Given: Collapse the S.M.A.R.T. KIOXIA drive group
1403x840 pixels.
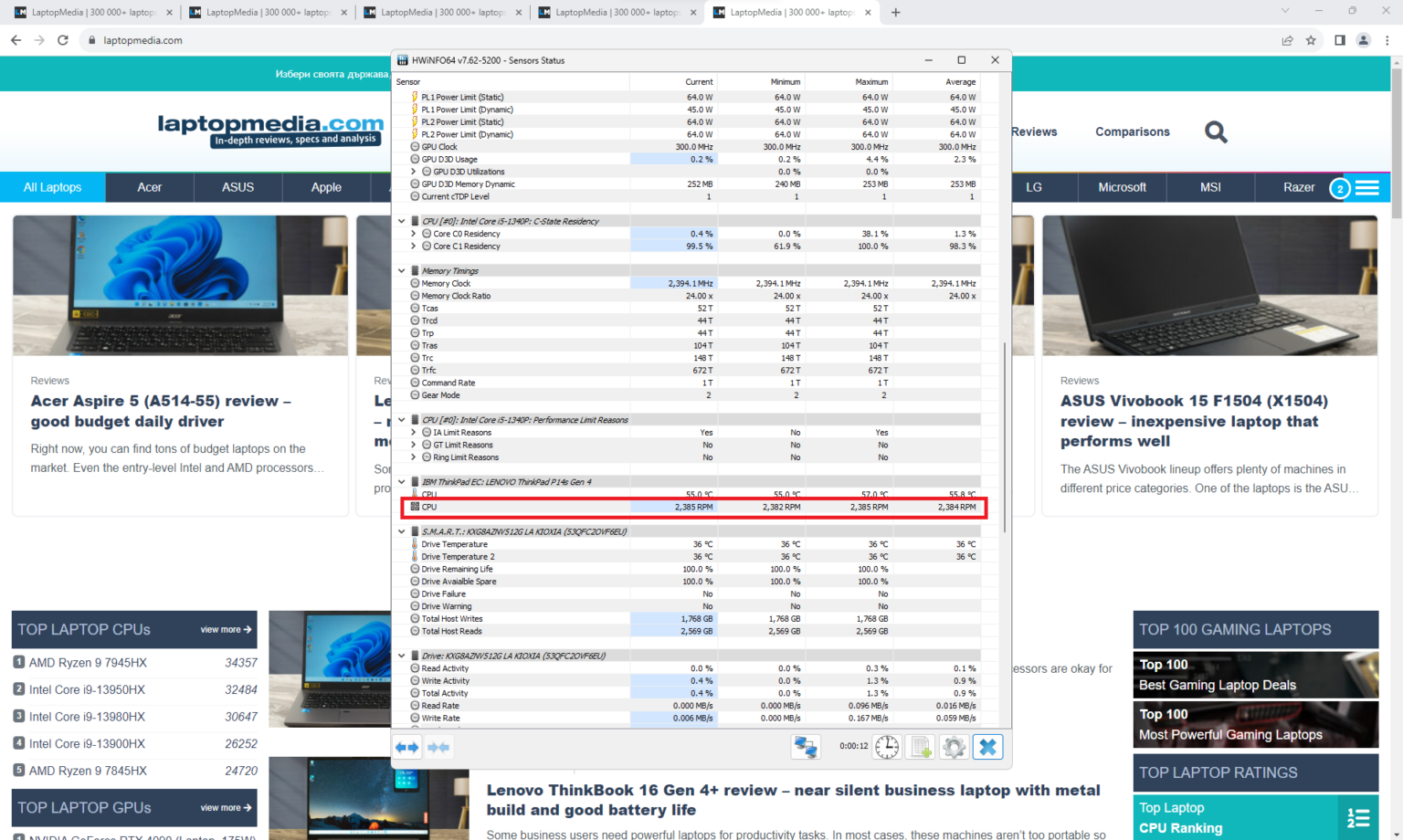Looking at the screenshot, I should tap(401, 531).
